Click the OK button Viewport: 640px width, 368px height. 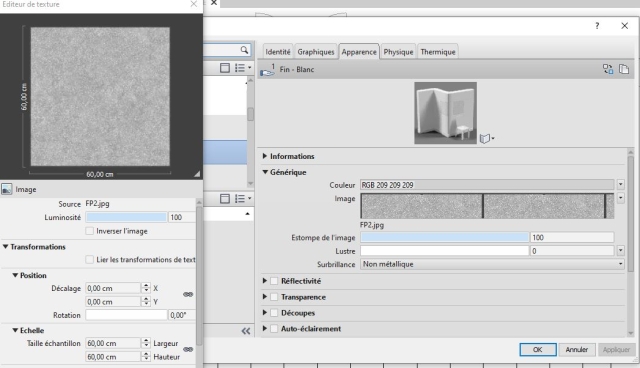(x=538, y=350)
